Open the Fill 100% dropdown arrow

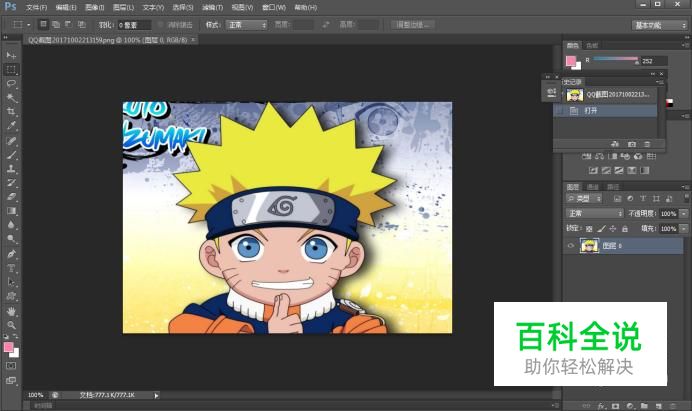(684, 229)
